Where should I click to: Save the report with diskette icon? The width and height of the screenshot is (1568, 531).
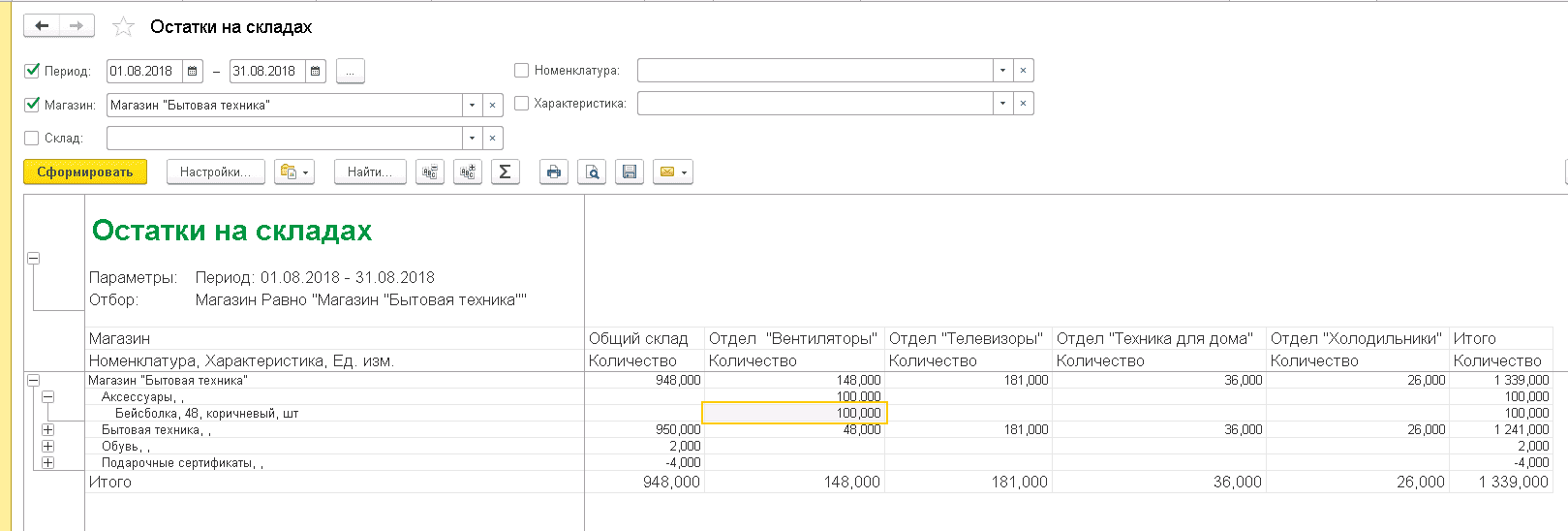coord(630,172)
